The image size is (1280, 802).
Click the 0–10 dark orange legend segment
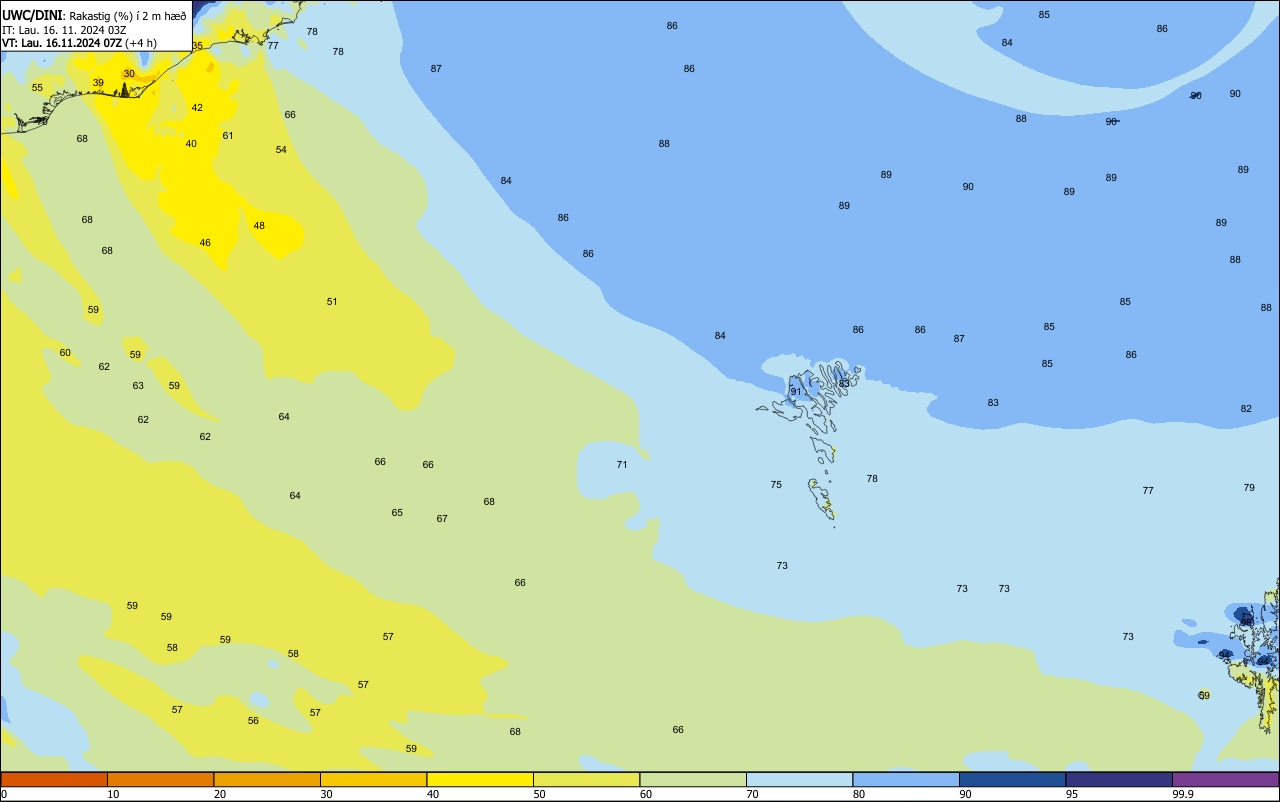coord(54,779)
